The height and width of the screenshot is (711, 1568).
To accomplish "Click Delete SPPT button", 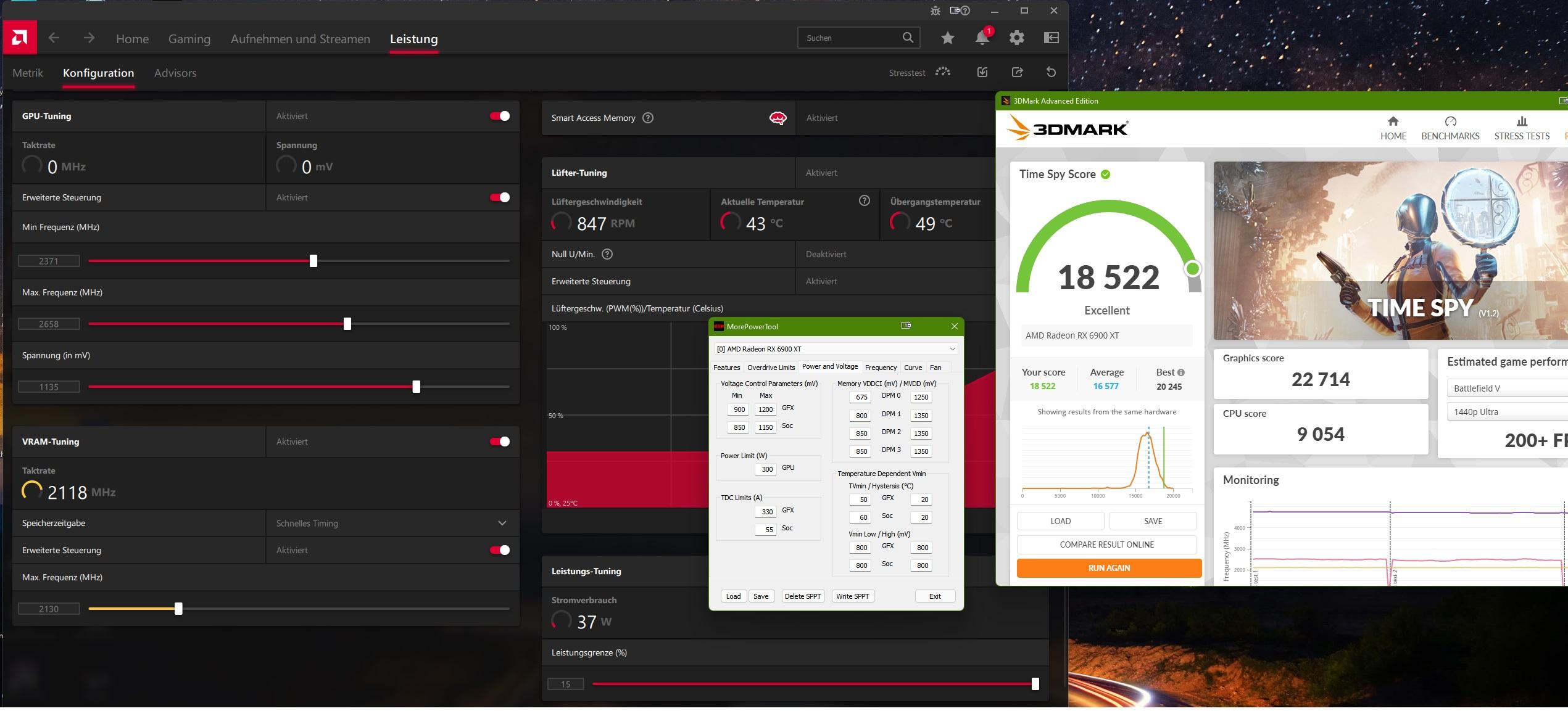I will [x=802, y=596].
